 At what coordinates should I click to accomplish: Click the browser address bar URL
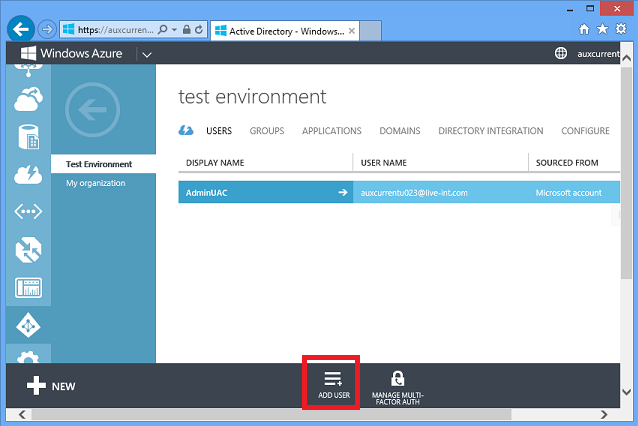coord(116,30)
